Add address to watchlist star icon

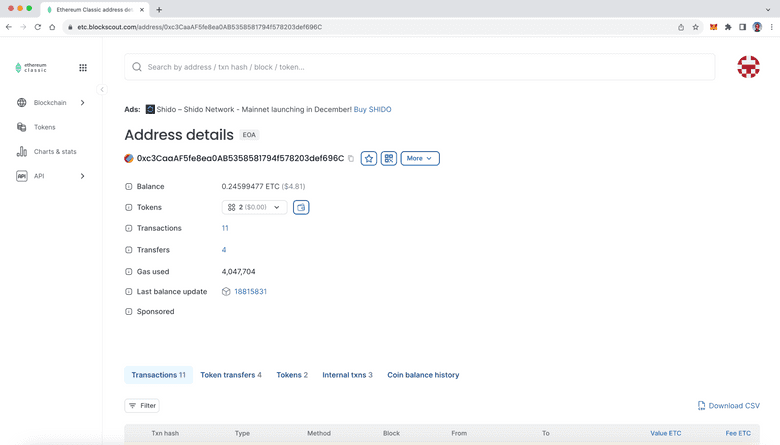pos(369,158)
